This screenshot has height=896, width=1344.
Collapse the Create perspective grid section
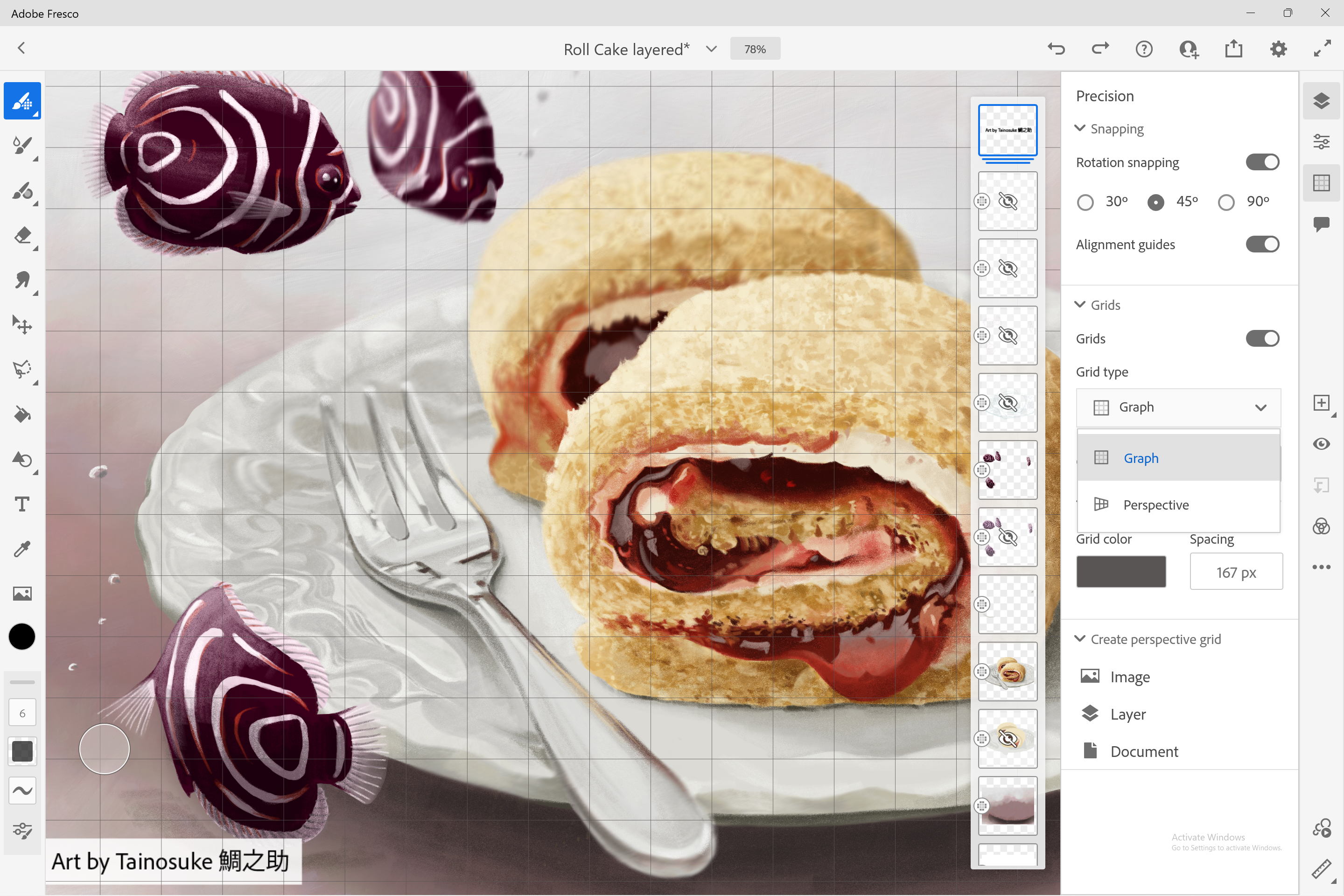[1079, 639]
